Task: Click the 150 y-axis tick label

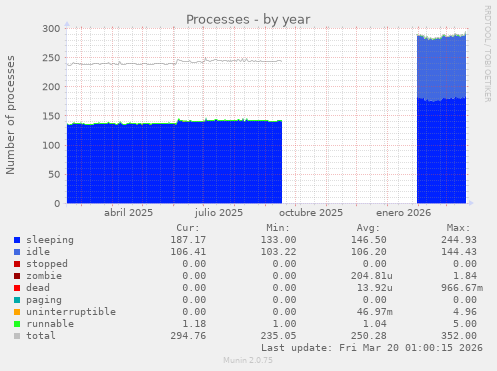Action: (51, 116)
